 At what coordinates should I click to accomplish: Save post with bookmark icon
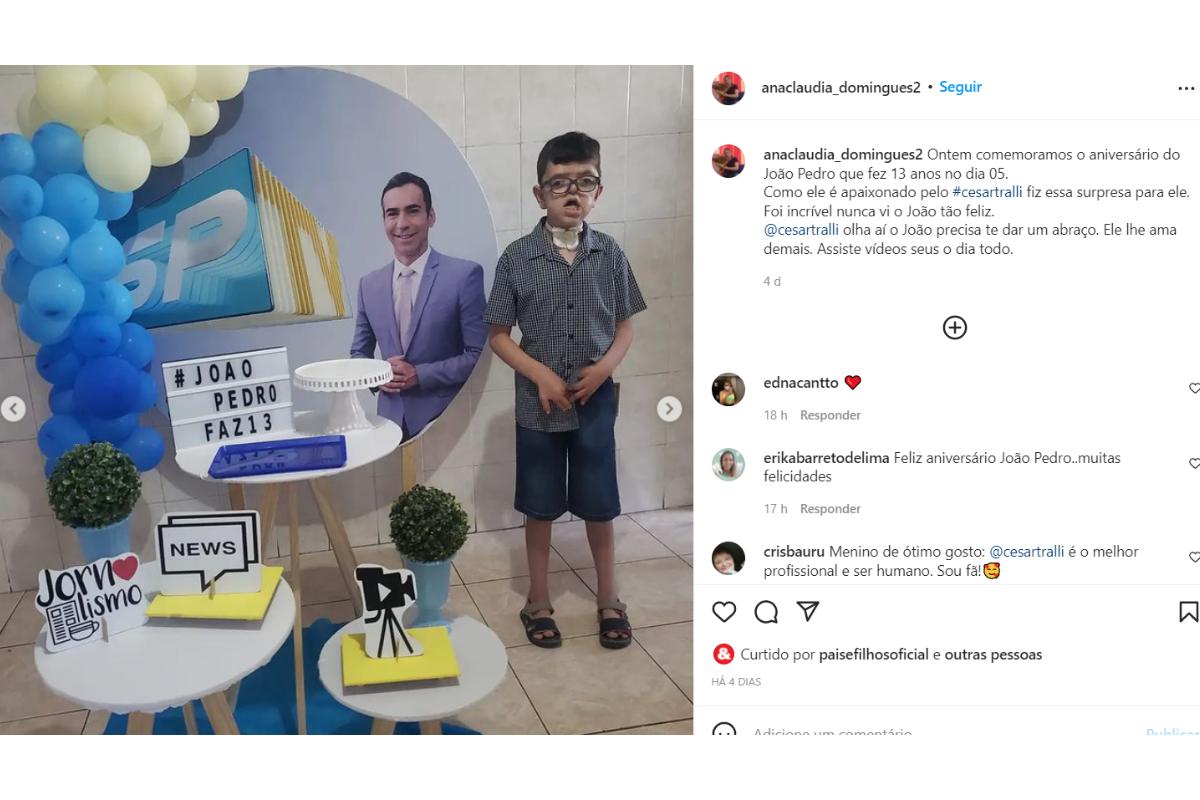(1189, 611)
